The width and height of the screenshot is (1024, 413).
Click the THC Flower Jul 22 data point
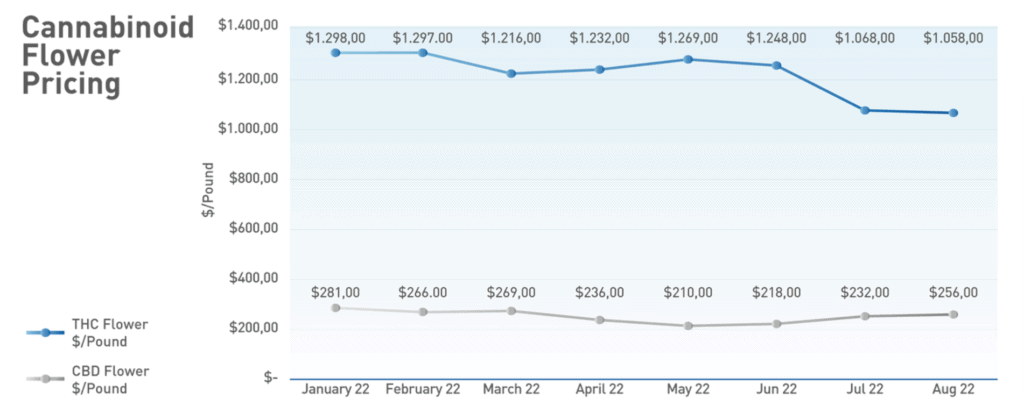865,110
